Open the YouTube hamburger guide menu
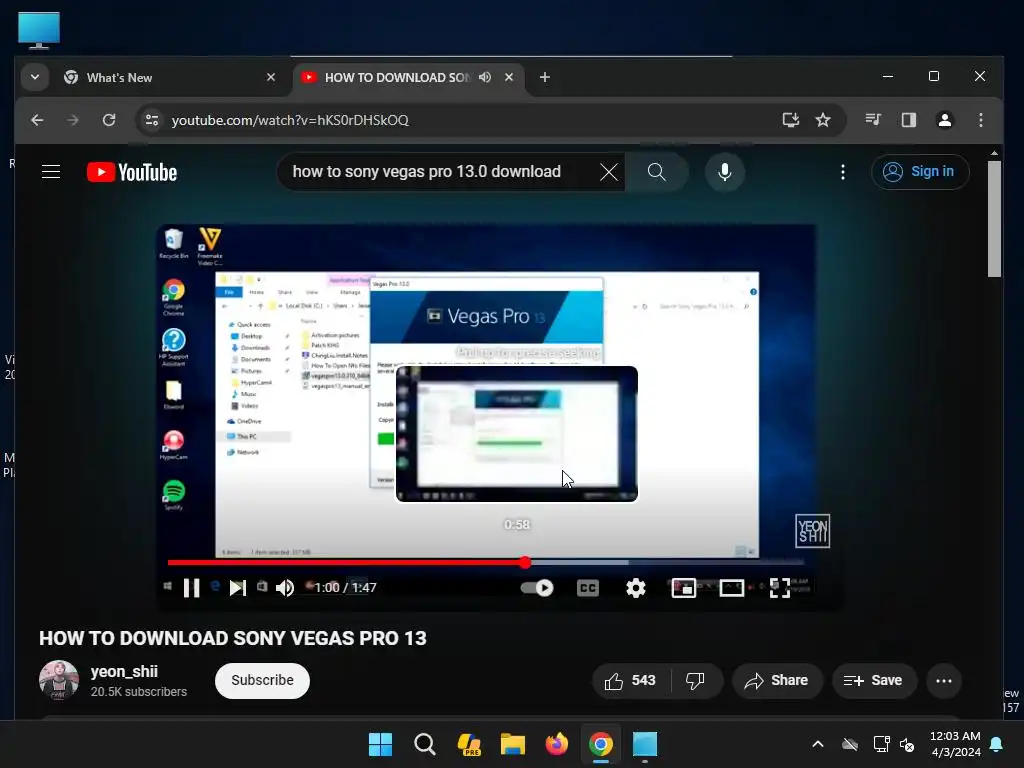Image resolution: width=1024 pixels, height=768 pixels. [51, 172]
